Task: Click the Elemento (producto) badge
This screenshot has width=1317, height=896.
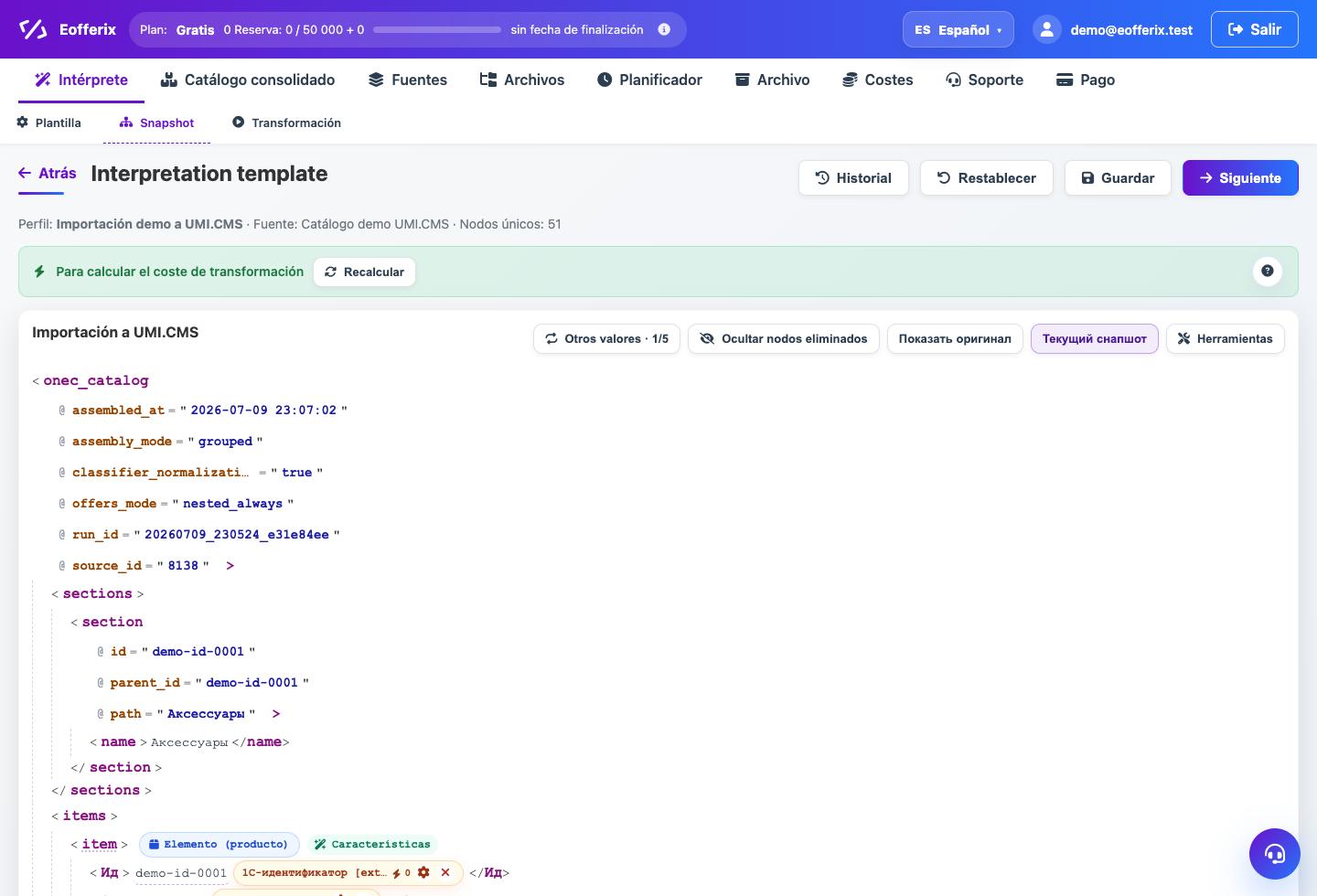Action: point(219,844)
